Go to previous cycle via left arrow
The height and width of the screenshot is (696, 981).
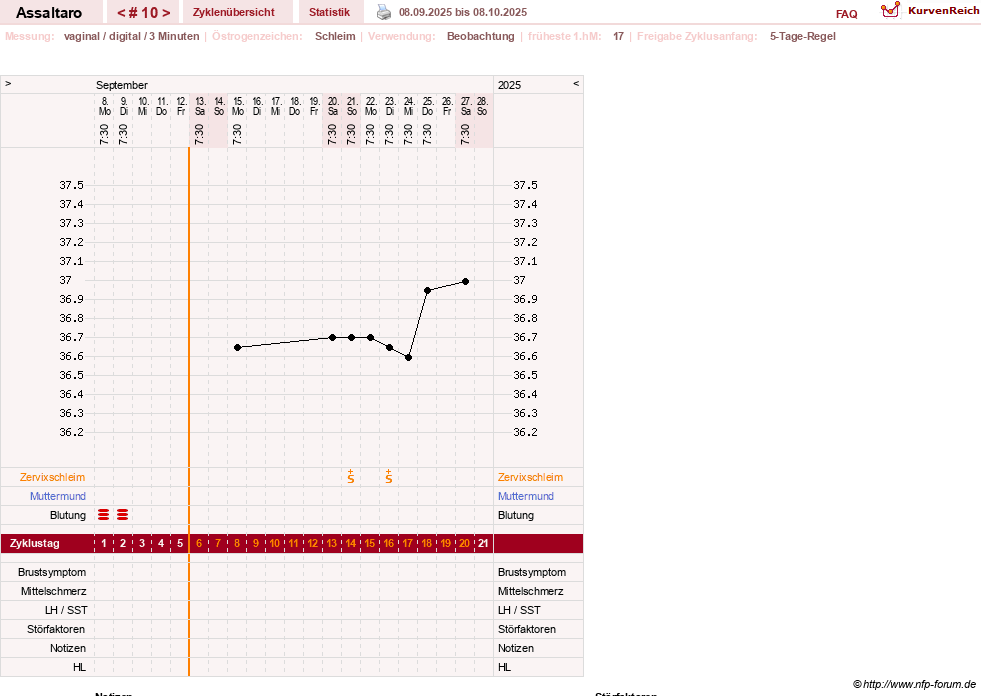pyautogui.click(x=122, y=13)
